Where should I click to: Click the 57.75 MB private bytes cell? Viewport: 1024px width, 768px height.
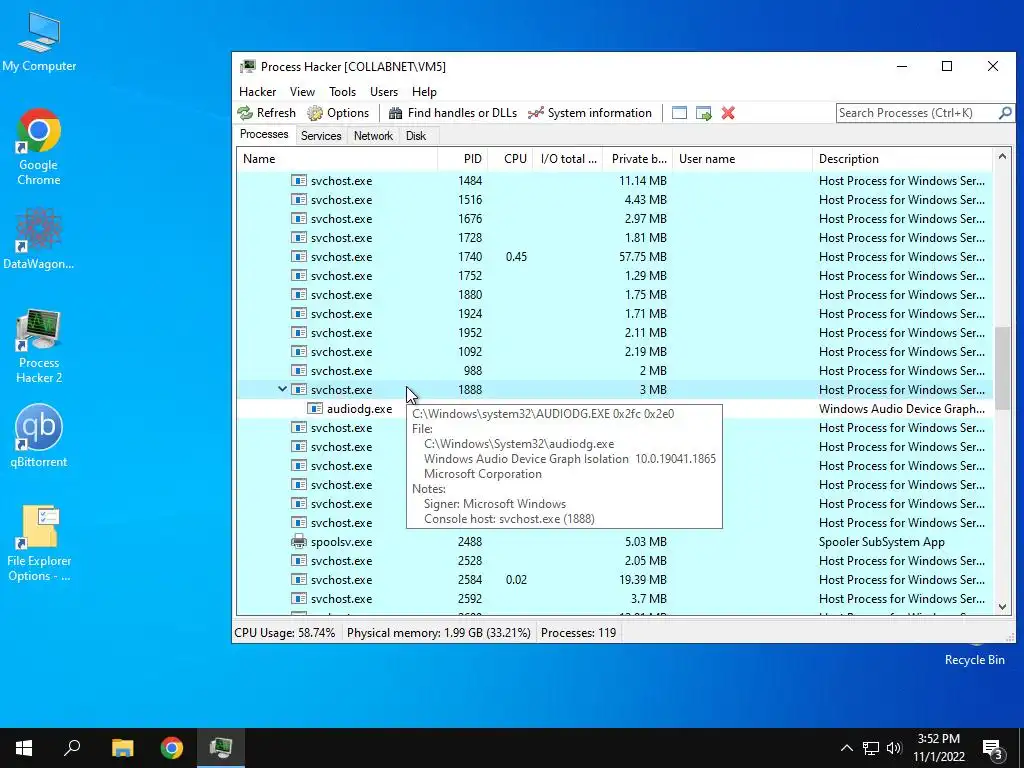tap(642, 257)
